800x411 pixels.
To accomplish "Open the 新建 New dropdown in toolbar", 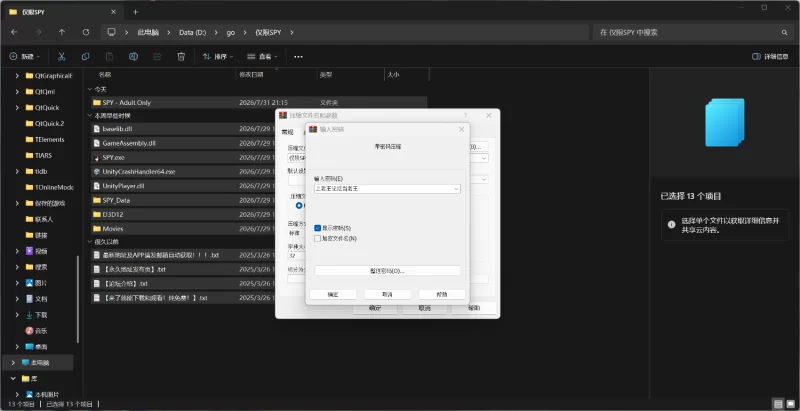I will (x=24, y=57).
